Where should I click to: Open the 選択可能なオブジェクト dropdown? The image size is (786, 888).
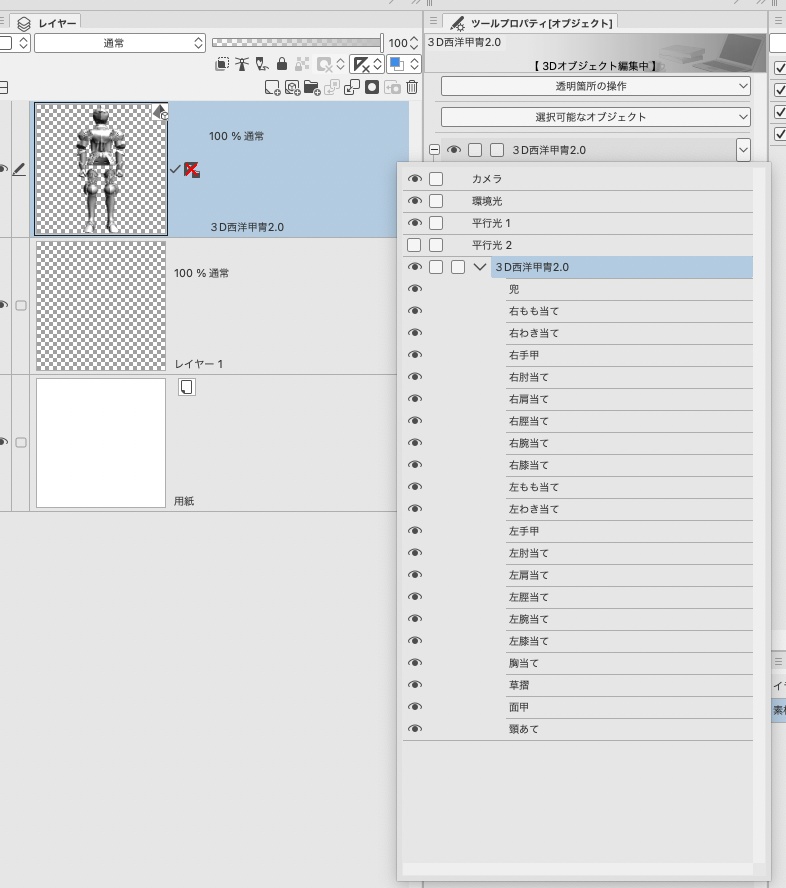(596, 117)
